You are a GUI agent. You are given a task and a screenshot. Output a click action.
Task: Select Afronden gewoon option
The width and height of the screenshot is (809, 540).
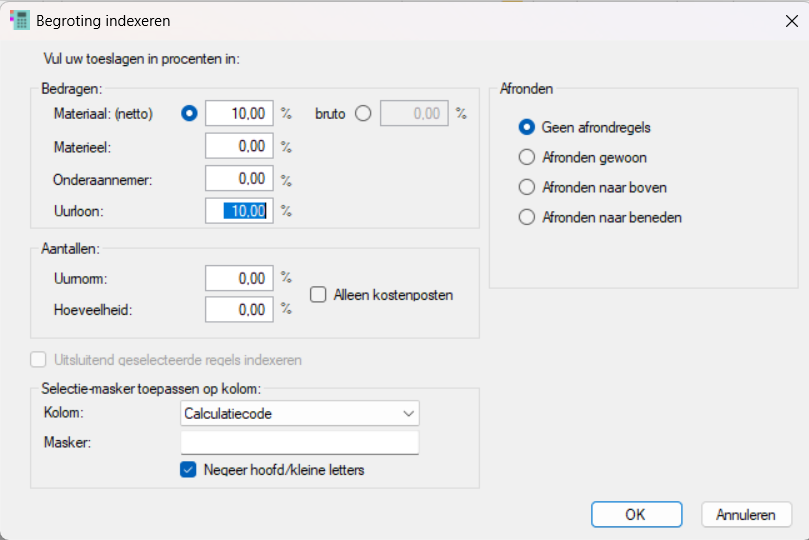[527, 157]
